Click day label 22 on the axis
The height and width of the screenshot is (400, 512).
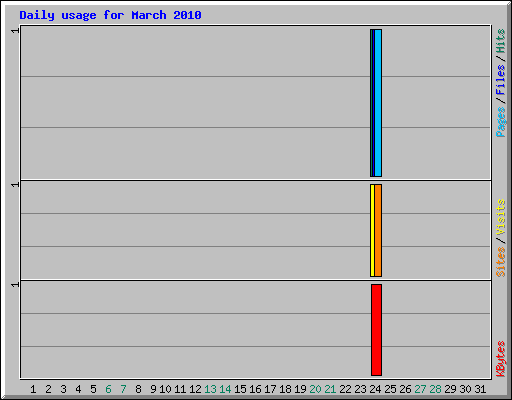click(345, 389)
